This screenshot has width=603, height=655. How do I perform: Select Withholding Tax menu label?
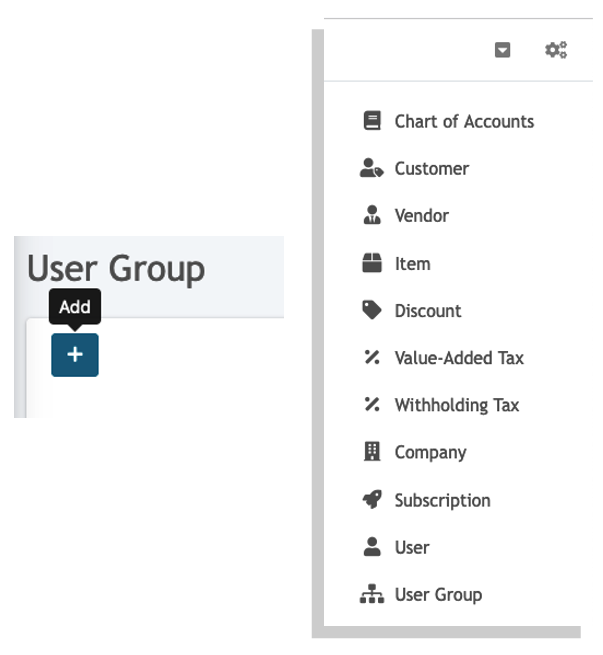457,405
